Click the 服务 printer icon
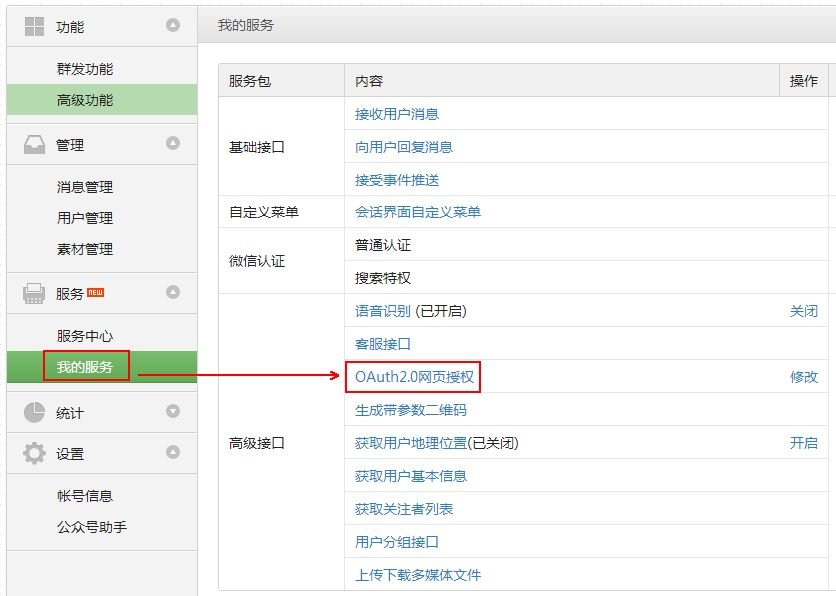Viewport: 836px width, 596px height. (33, 294)
